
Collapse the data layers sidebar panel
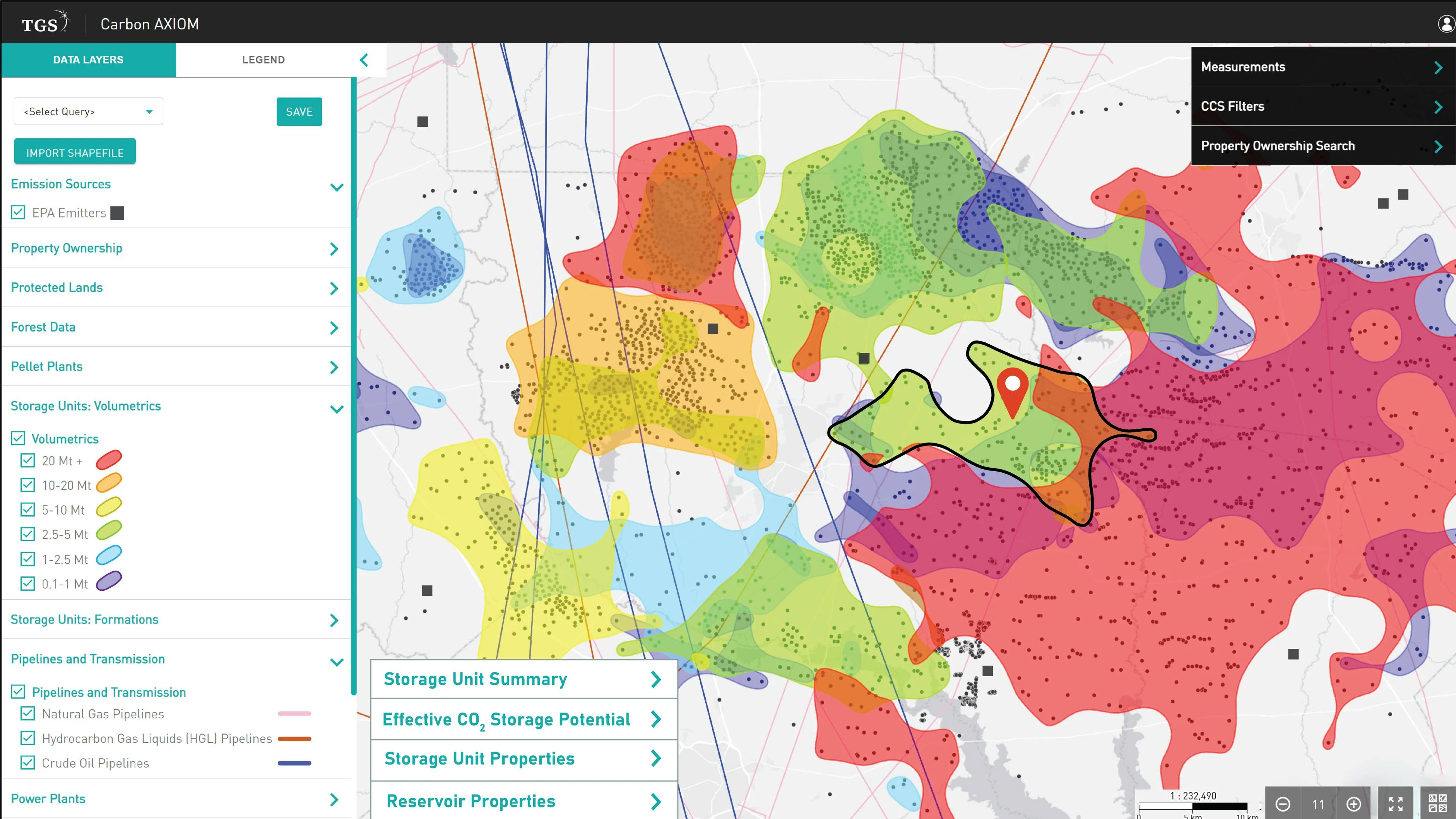click(363, 59)
